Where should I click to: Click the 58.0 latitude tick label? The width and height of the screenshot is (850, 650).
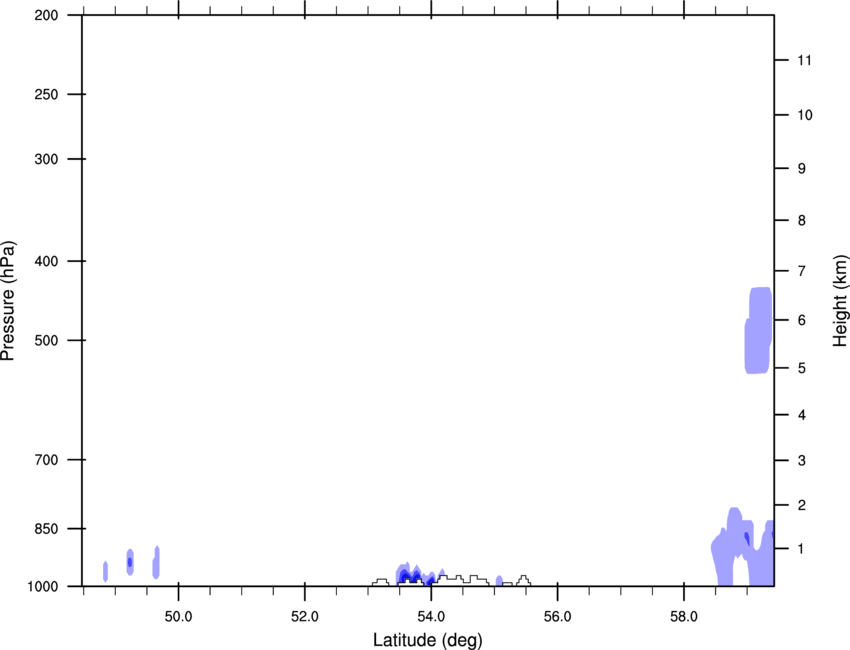[x=684, y=617]
